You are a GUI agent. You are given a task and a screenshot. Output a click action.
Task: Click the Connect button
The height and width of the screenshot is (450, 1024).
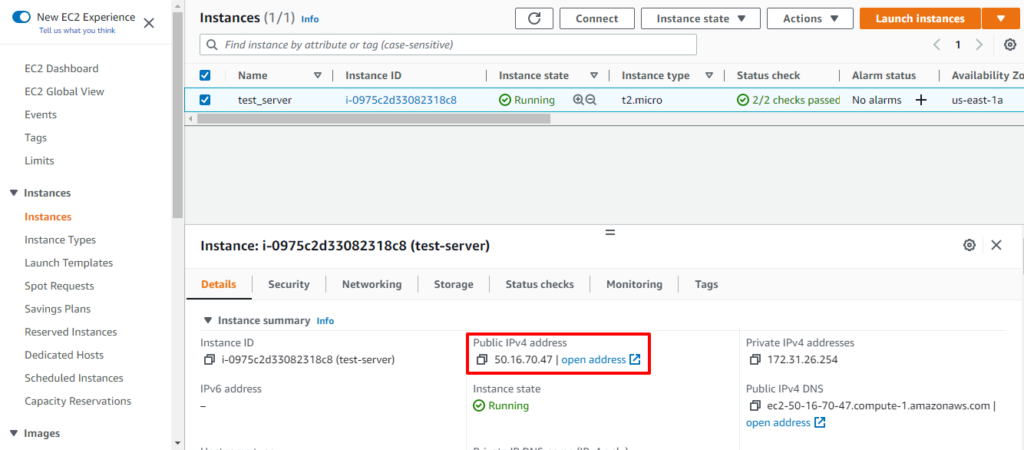[x=597, y=18]
